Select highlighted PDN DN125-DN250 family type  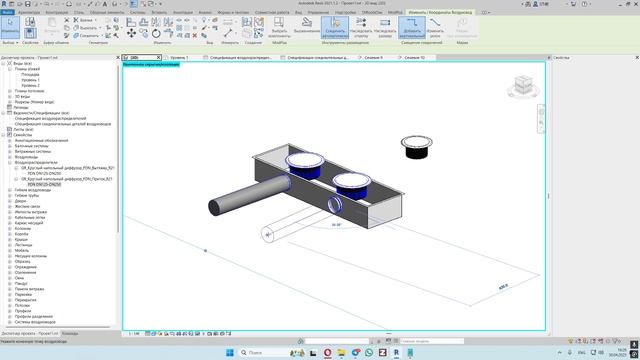point(44,184)
